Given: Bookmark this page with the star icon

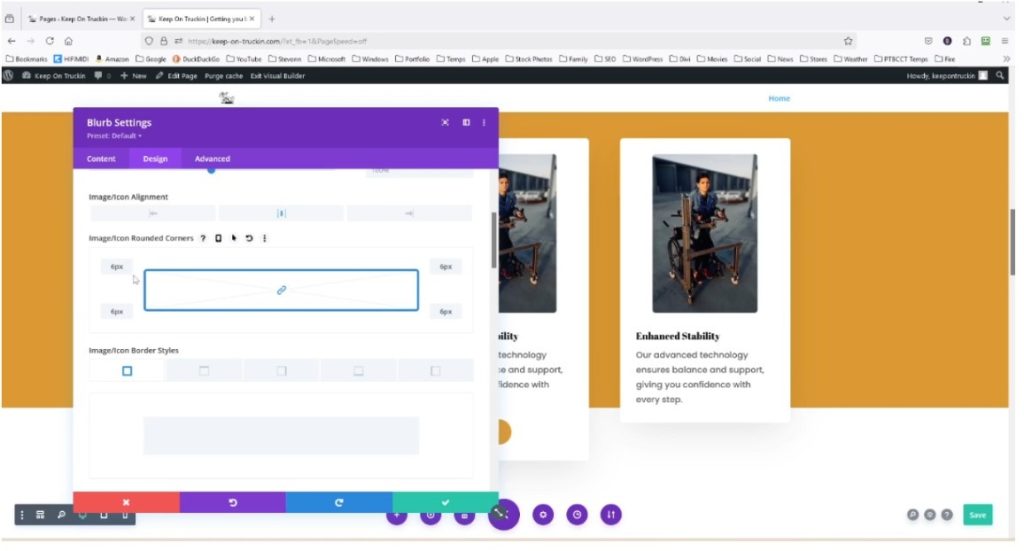Looking at the screenshot, I should point(848,40).
